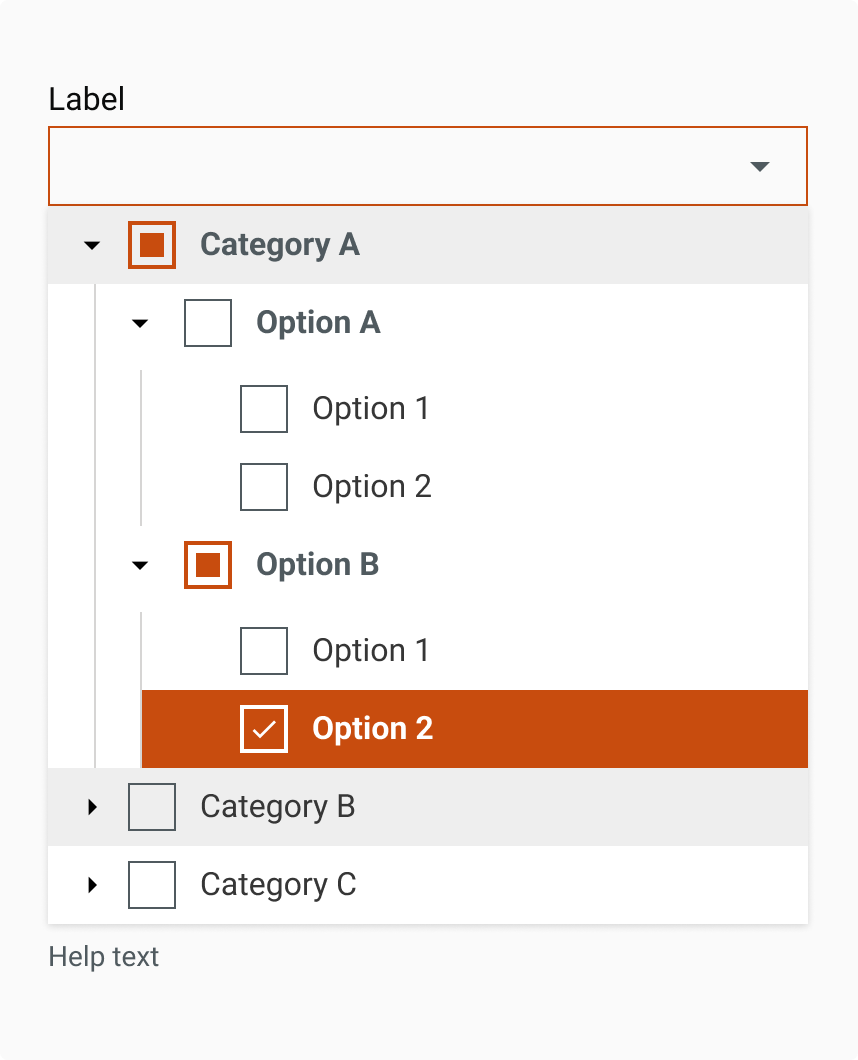Open the dropdown using the caret arrow
Image resolution: width=858 pixels, height=1060 pixels.
point(759,167)
